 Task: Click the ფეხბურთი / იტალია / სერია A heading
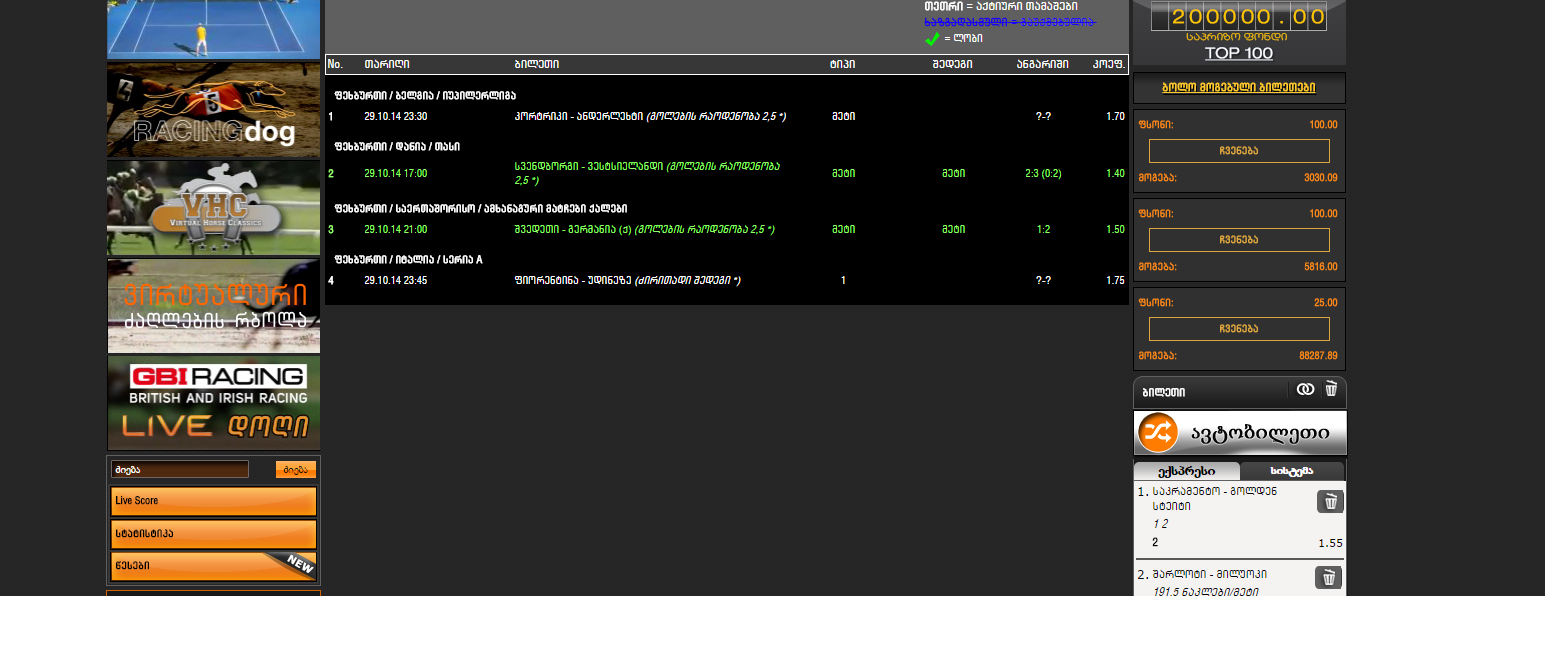[x=408, y=259]
